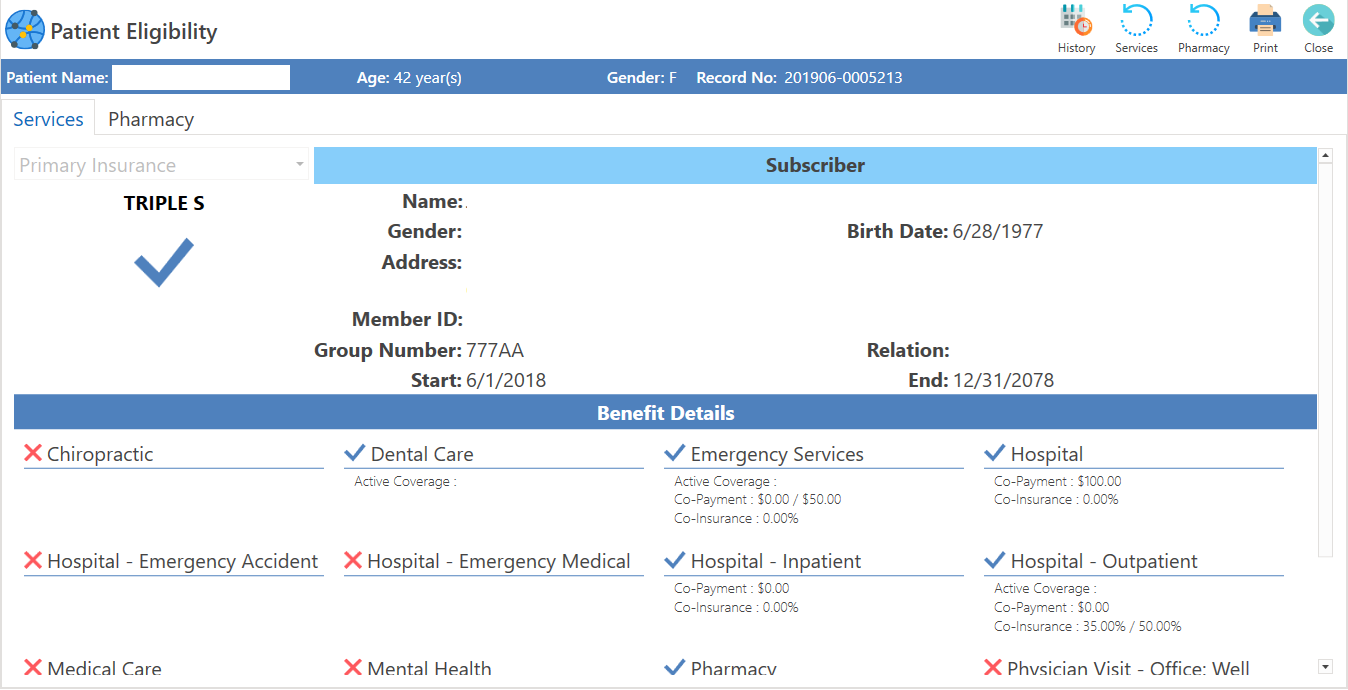1348x690 pixels.
Task: Click the Subscriber section header
Action: [815, 166]
